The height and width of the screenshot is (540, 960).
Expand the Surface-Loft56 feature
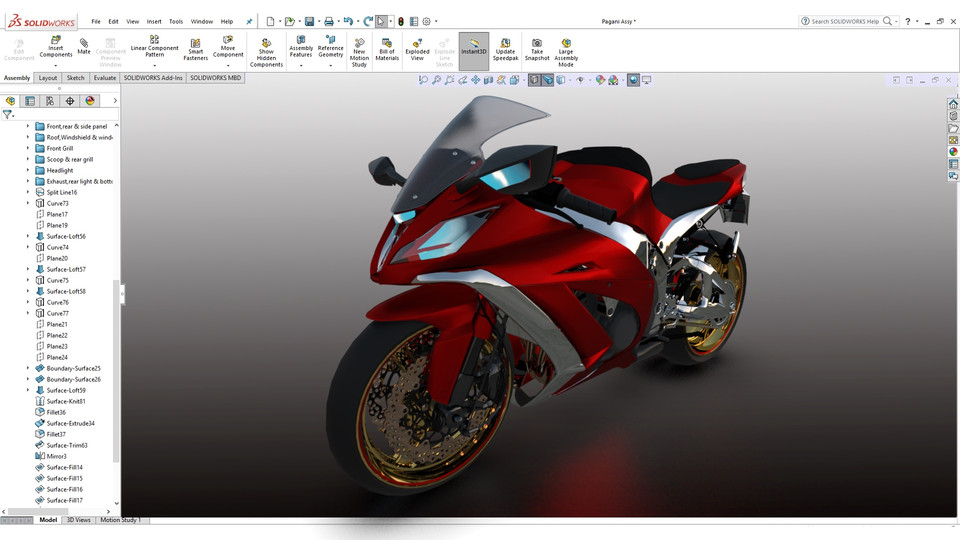28,236
